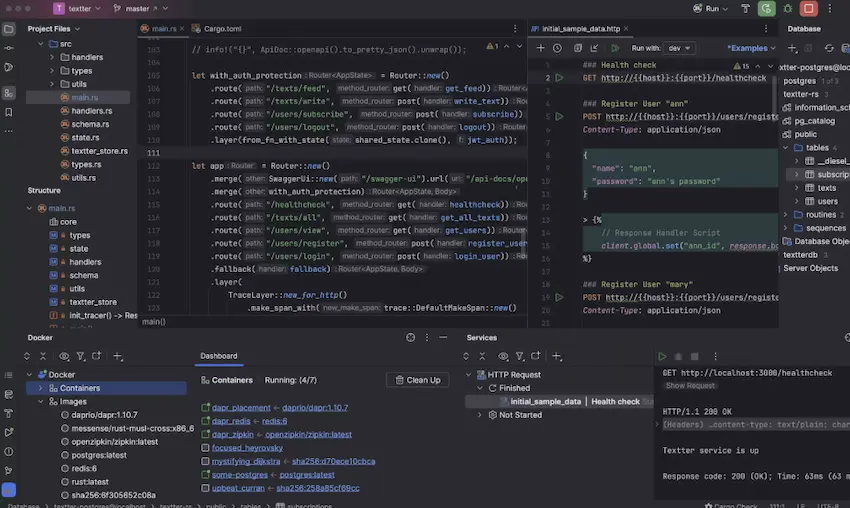Add new data source in Database panel
This screenshot has width=850, height=508.
click(792, 48)
